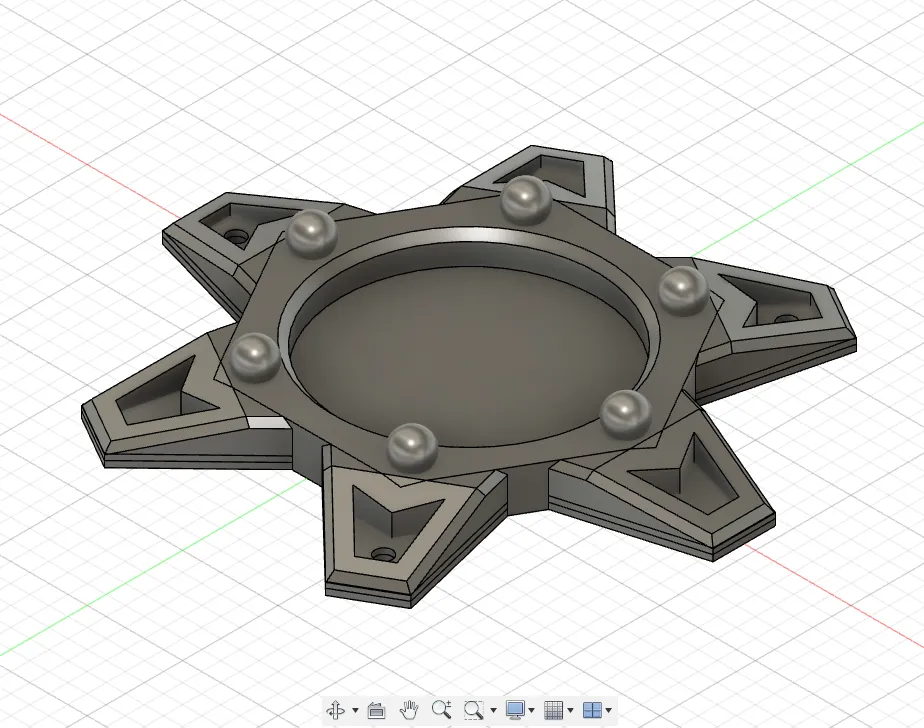The height and width of the screenshot is (728, 924).
Task: Select the Zoom Window fit tool
Action: coord(474,710)
